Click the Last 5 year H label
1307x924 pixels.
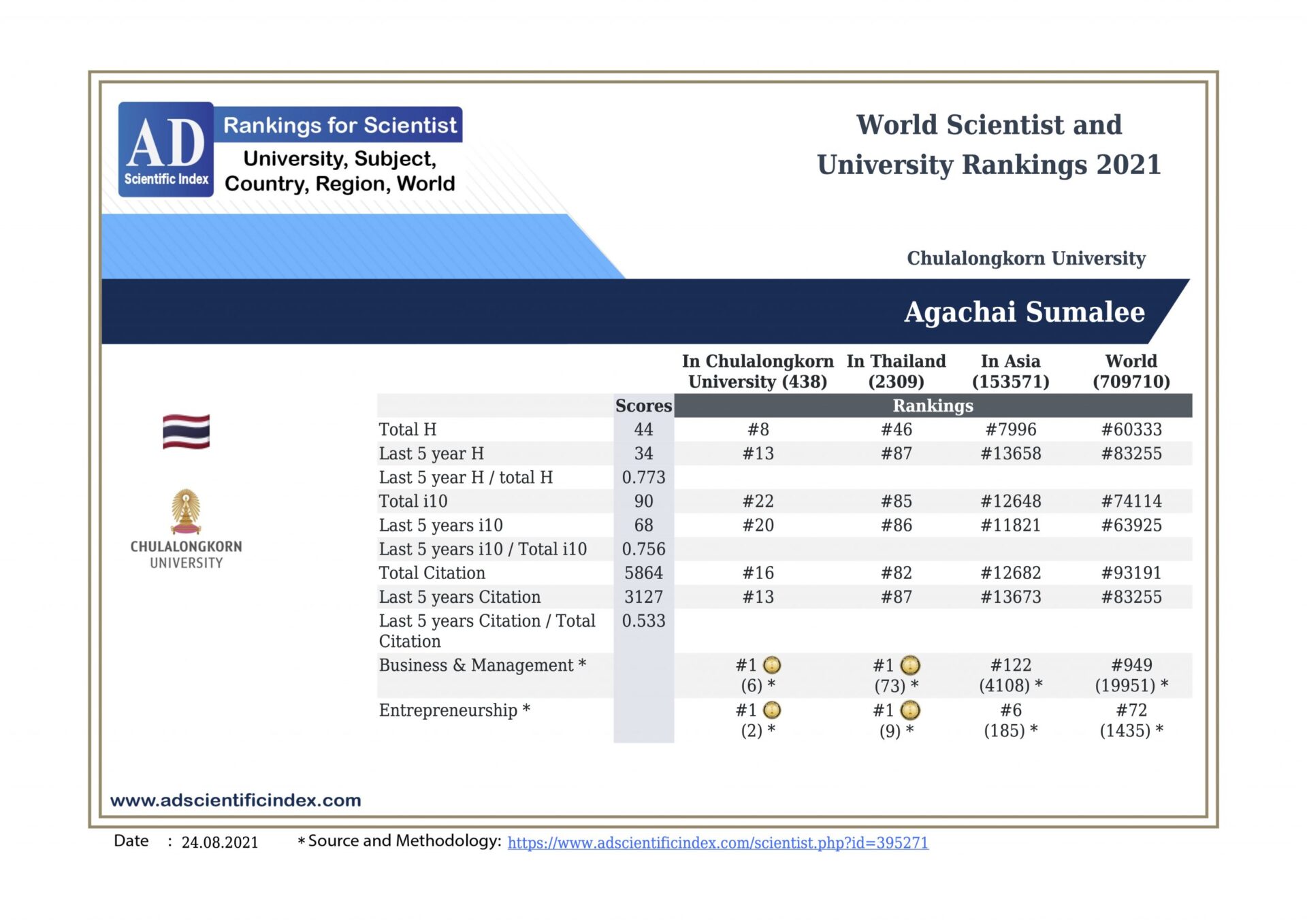pos(431,453)
